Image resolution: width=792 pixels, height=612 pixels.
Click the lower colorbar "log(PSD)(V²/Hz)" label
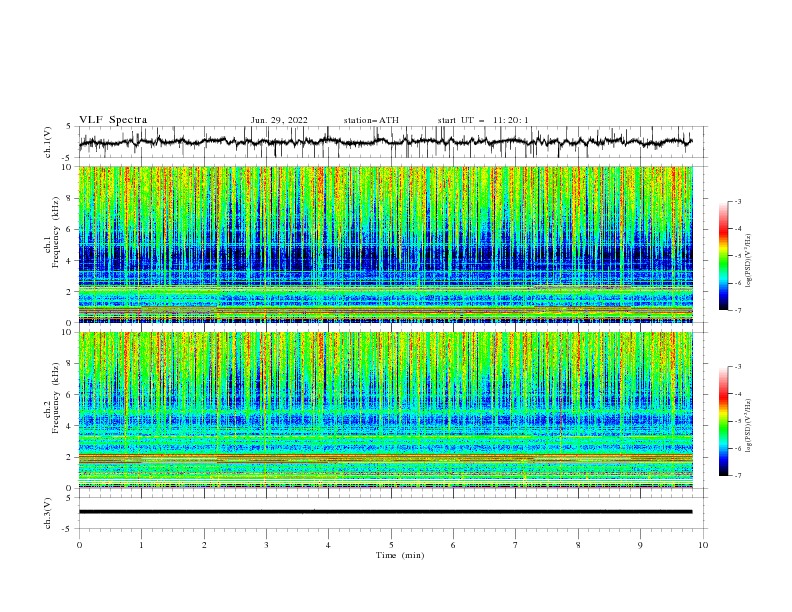(x=749, y=426)
